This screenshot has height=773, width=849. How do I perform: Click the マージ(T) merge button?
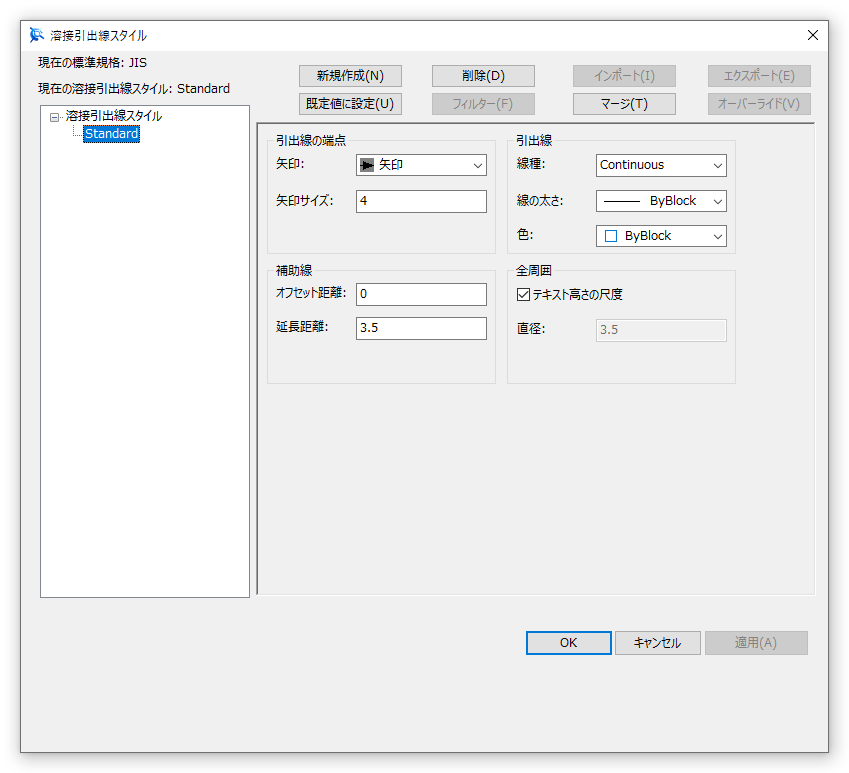pyautogui.click(x=624, y=104)
